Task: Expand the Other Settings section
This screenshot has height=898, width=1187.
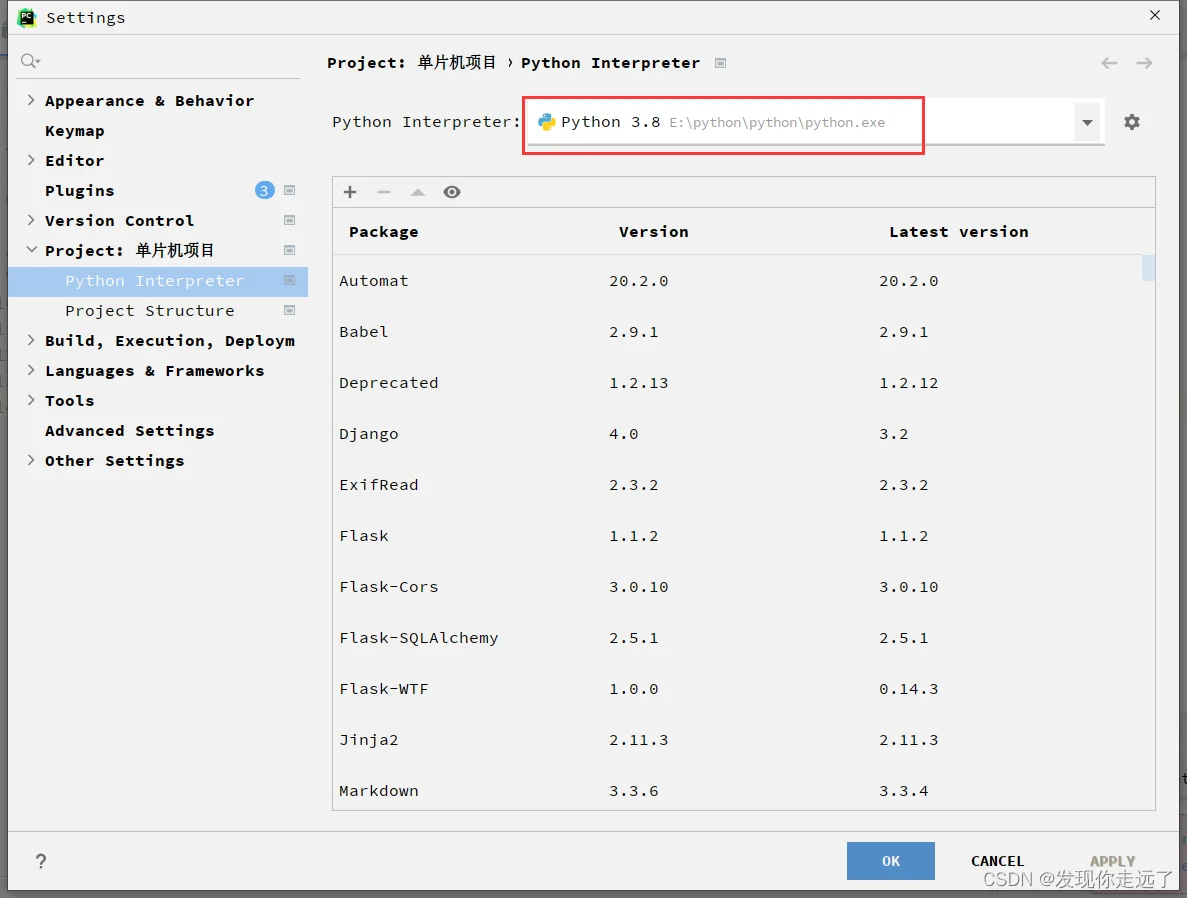Action: (31, 460)
